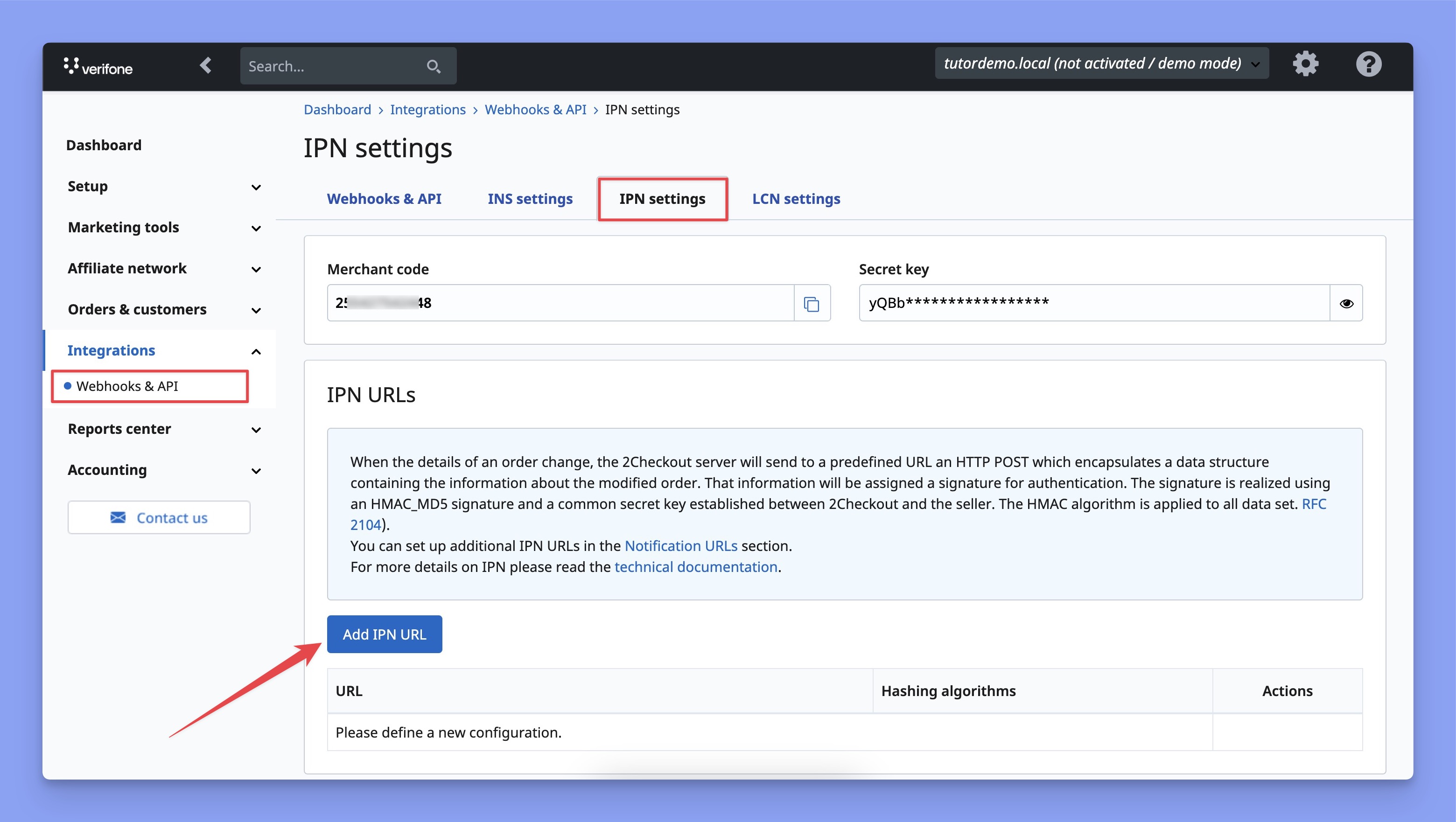Click the Contact us button
1456x822 pixels.
pos(159,517)
